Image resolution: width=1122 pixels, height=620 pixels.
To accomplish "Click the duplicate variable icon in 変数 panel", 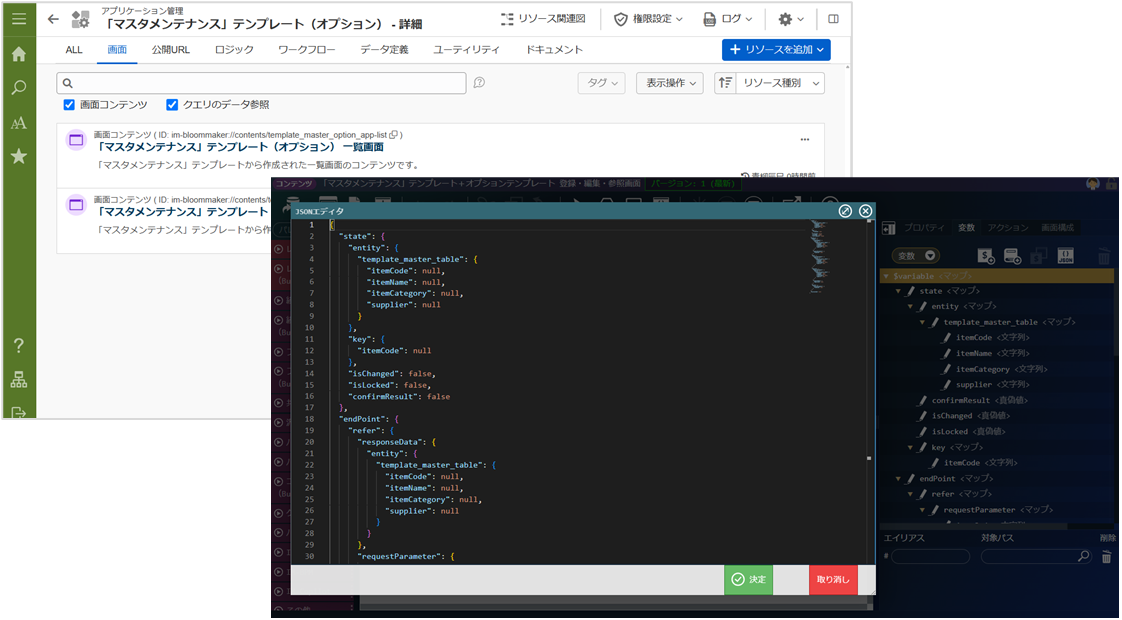I will pyautogui.click(x=1039, y=256).
